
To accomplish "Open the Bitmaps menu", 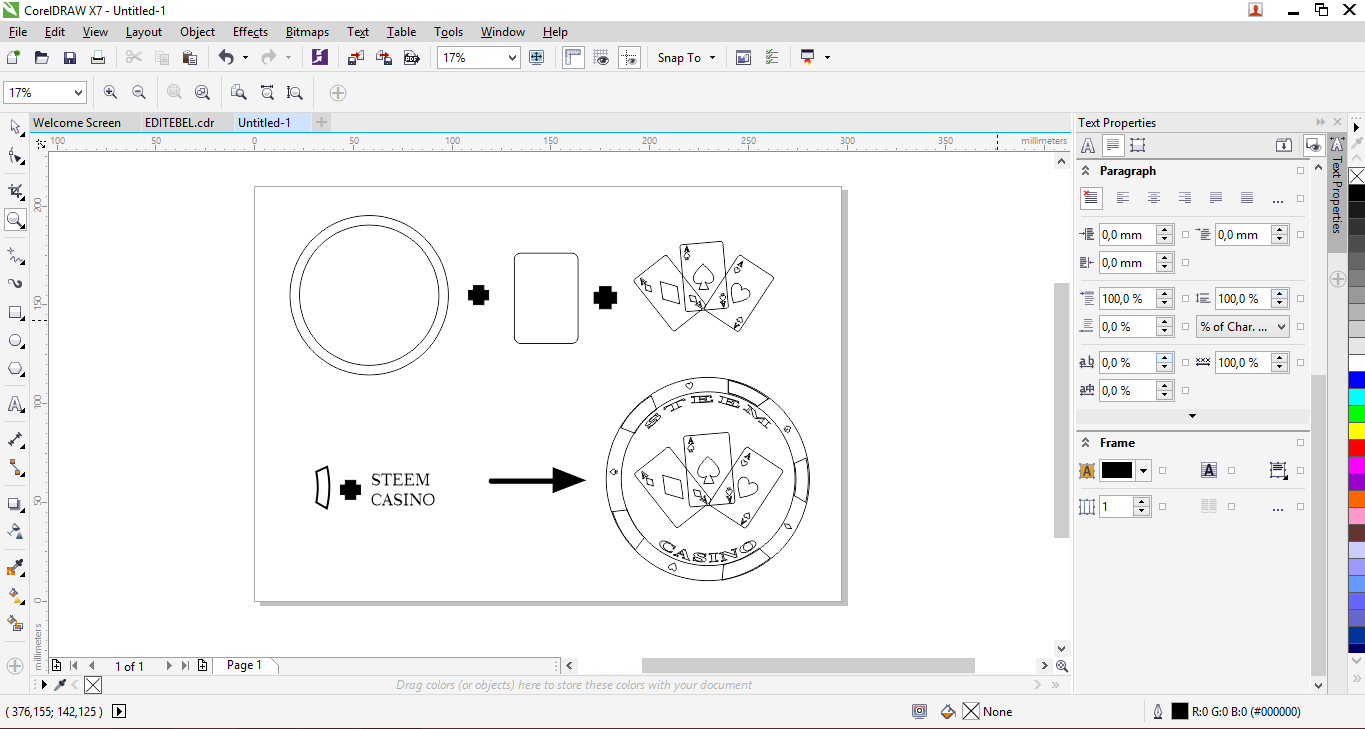I will point(307,32).
